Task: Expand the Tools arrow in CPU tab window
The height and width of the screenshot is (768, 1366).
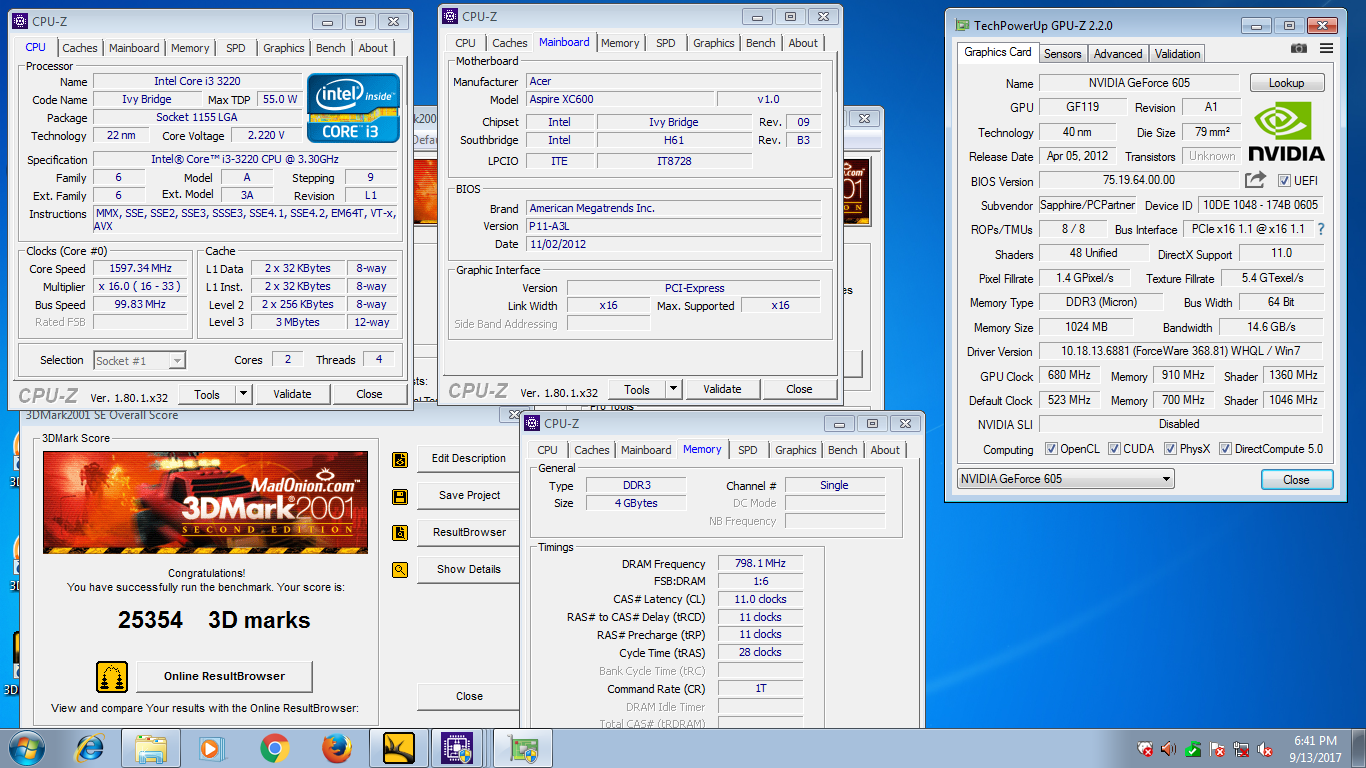Action: (x=243, y=394)
